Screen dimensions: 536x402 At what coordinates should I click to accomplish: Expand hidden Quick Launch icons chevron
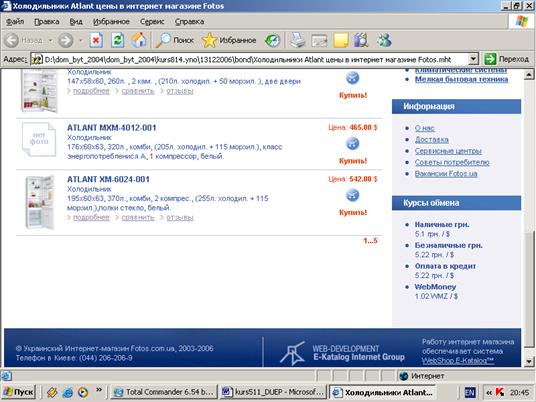[99, 389]
